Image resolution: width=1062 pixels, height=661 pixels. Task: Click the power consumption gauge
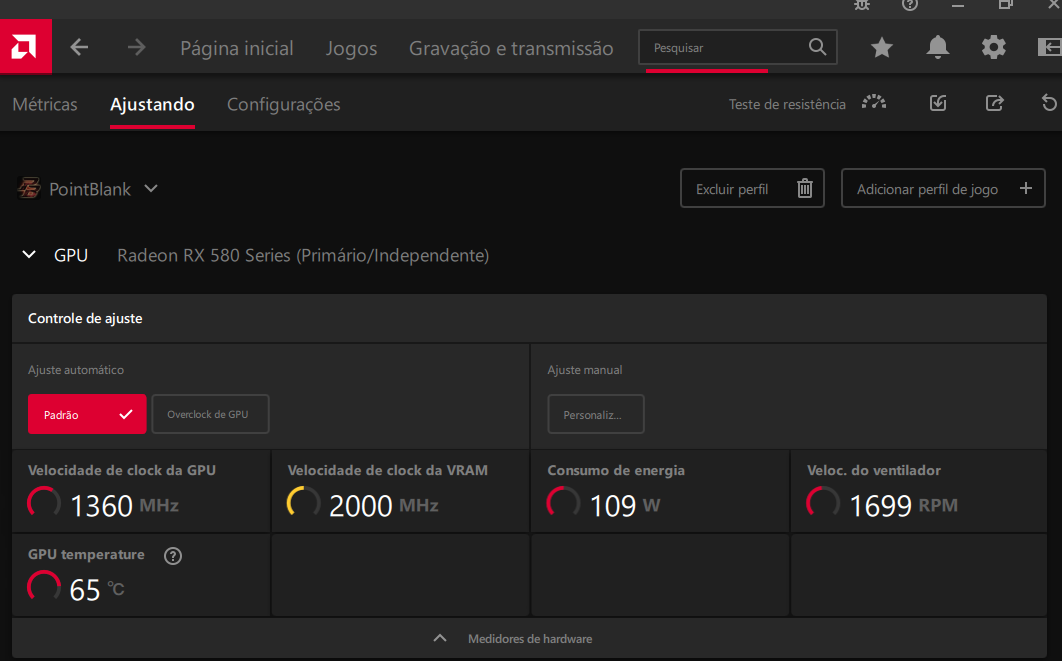564,503
